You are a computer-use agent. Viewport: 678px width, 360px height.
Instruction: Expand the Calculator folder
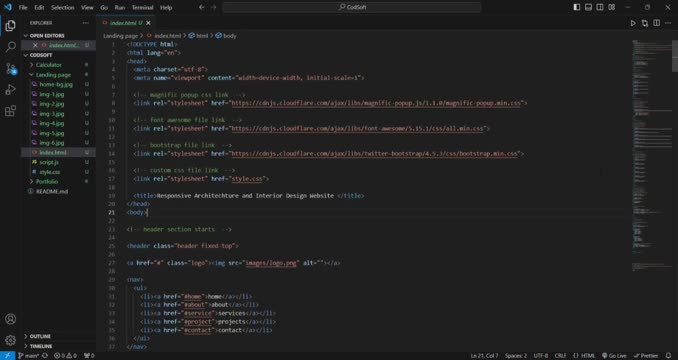point(48,65)
